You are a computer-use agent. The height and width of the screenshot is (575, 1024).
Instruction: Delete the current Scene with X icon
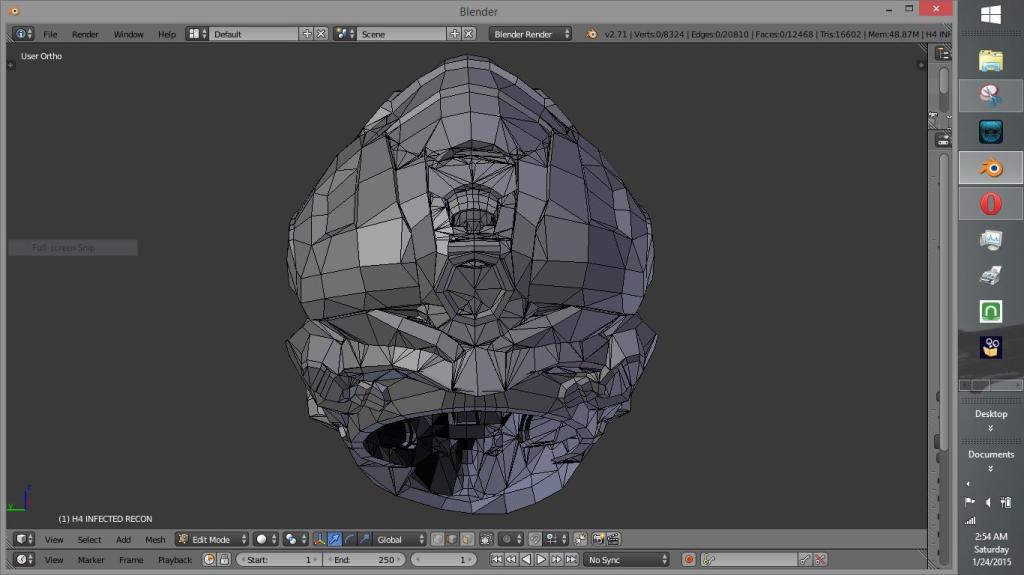(468, 34)
